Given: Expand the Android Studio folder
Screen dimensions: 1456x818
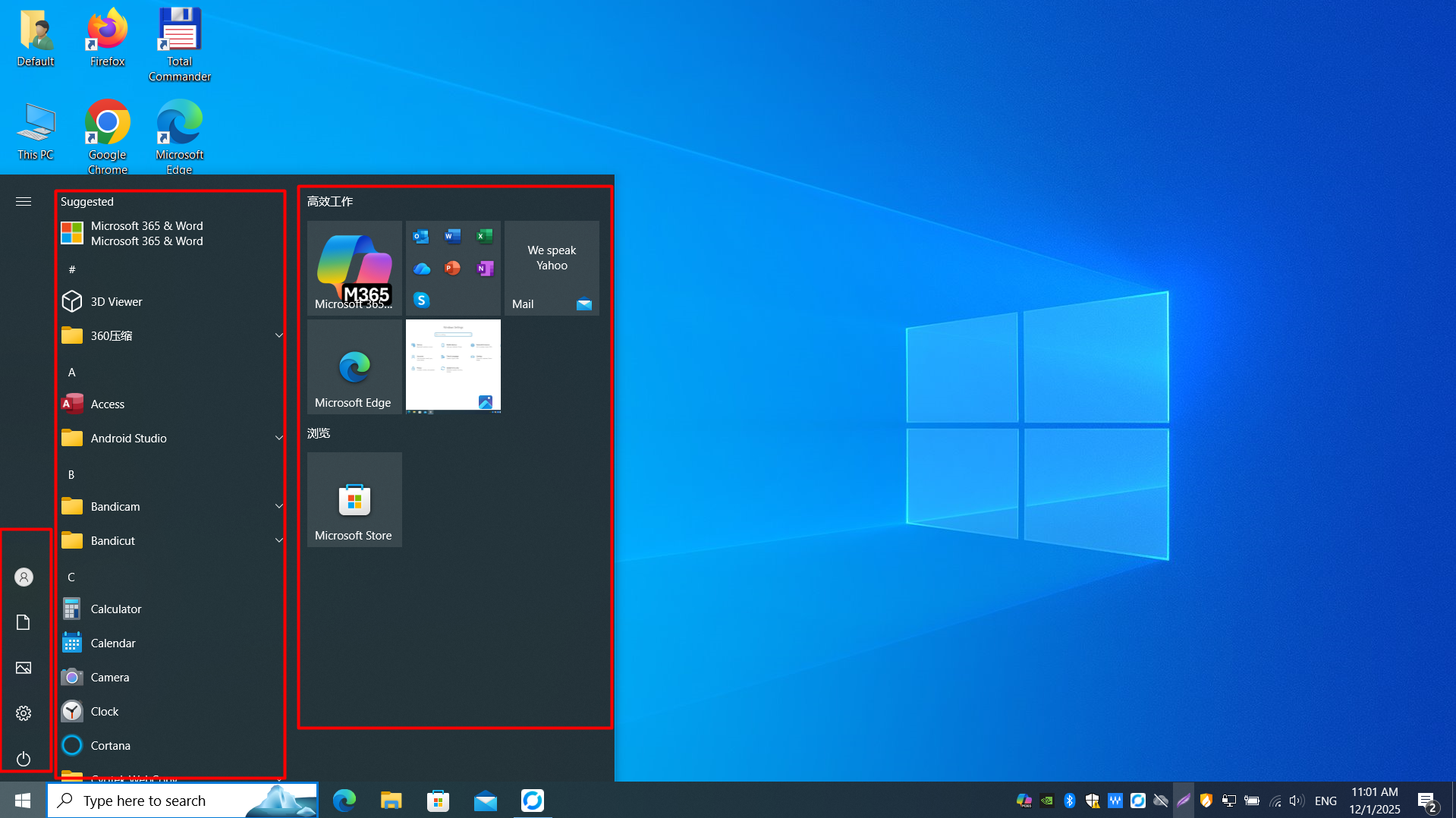Looking at the screenshot, I should click(171, 438).
